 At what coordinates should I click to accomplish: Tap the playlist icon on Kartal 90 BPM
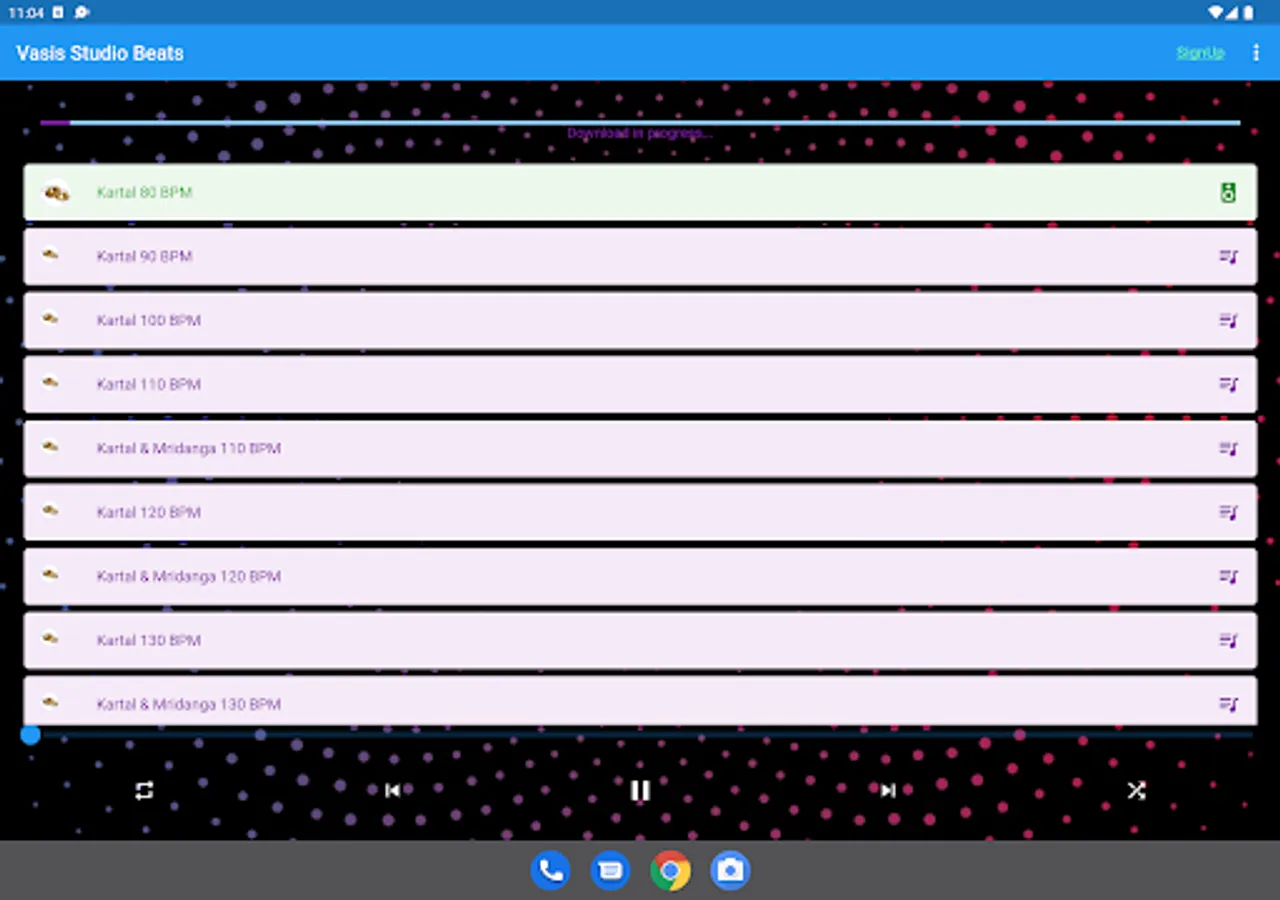1228,257
